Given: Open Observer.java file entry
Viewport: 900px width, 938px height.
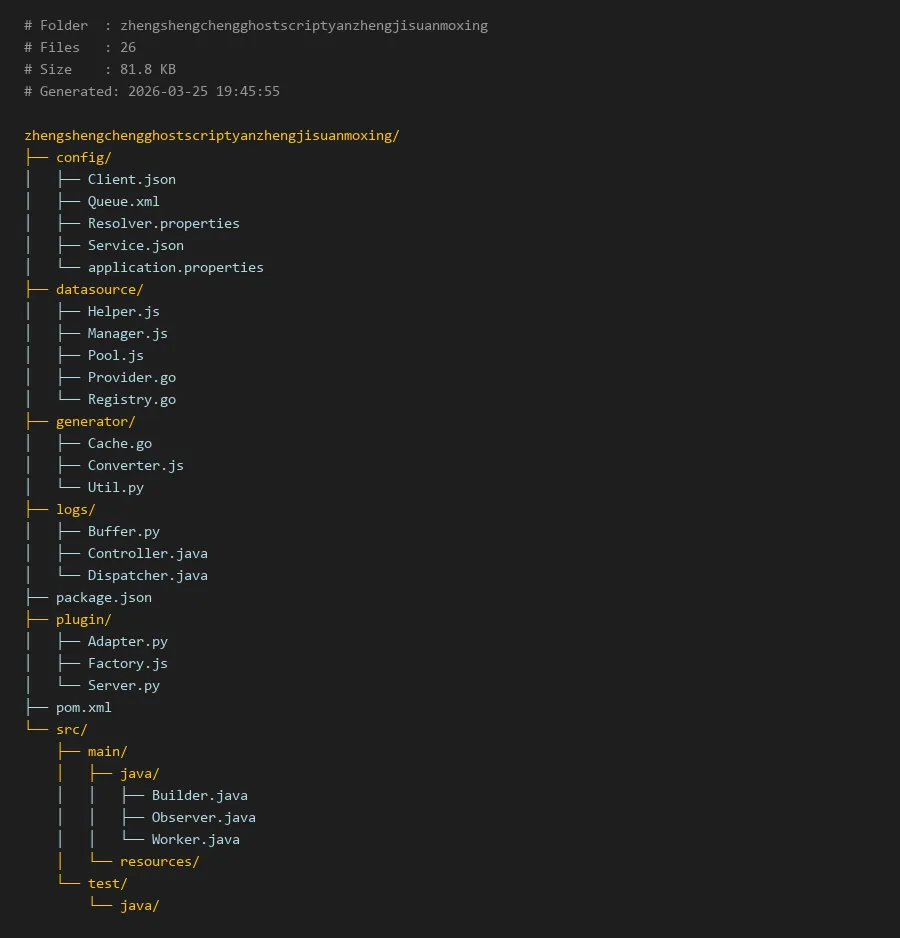Looking at the screenshot, I should tap(203, 817).
